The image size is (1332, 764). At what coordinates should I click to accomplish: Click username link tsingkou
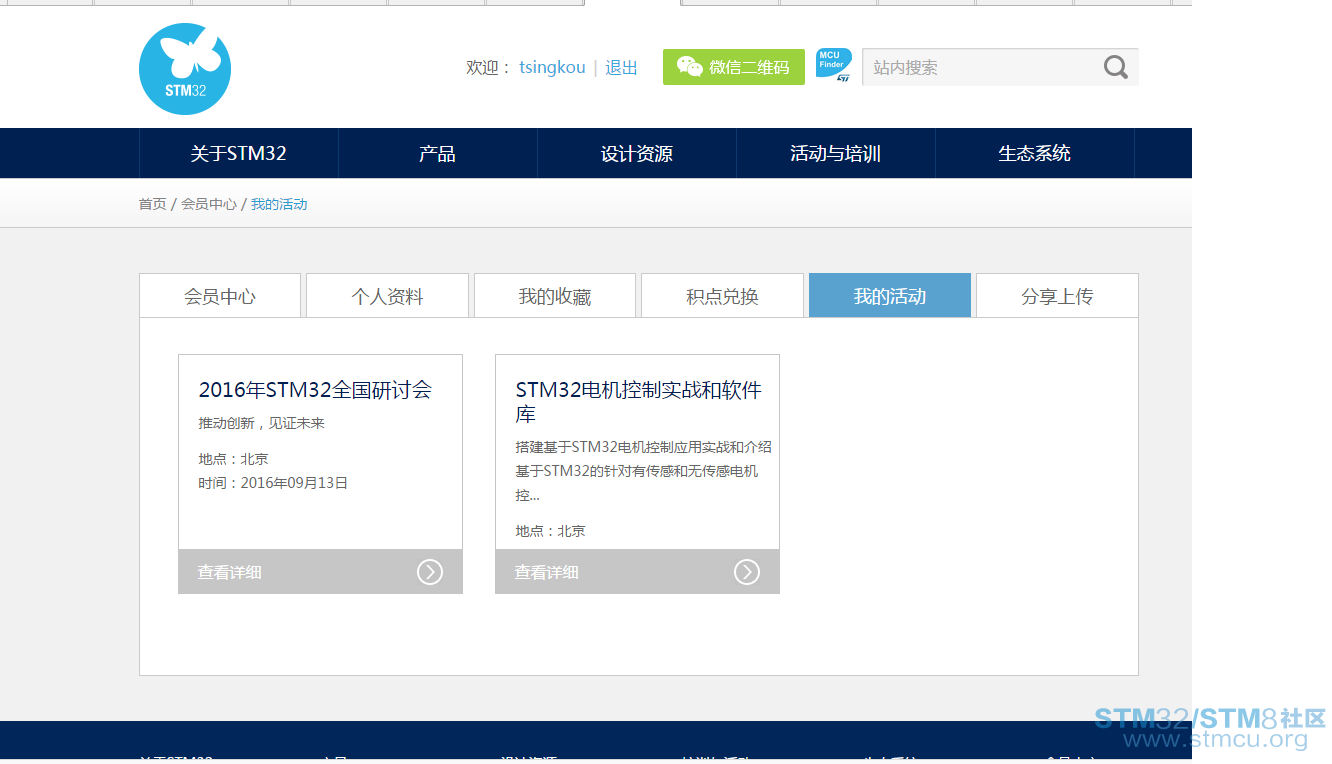tap(552, 67)
